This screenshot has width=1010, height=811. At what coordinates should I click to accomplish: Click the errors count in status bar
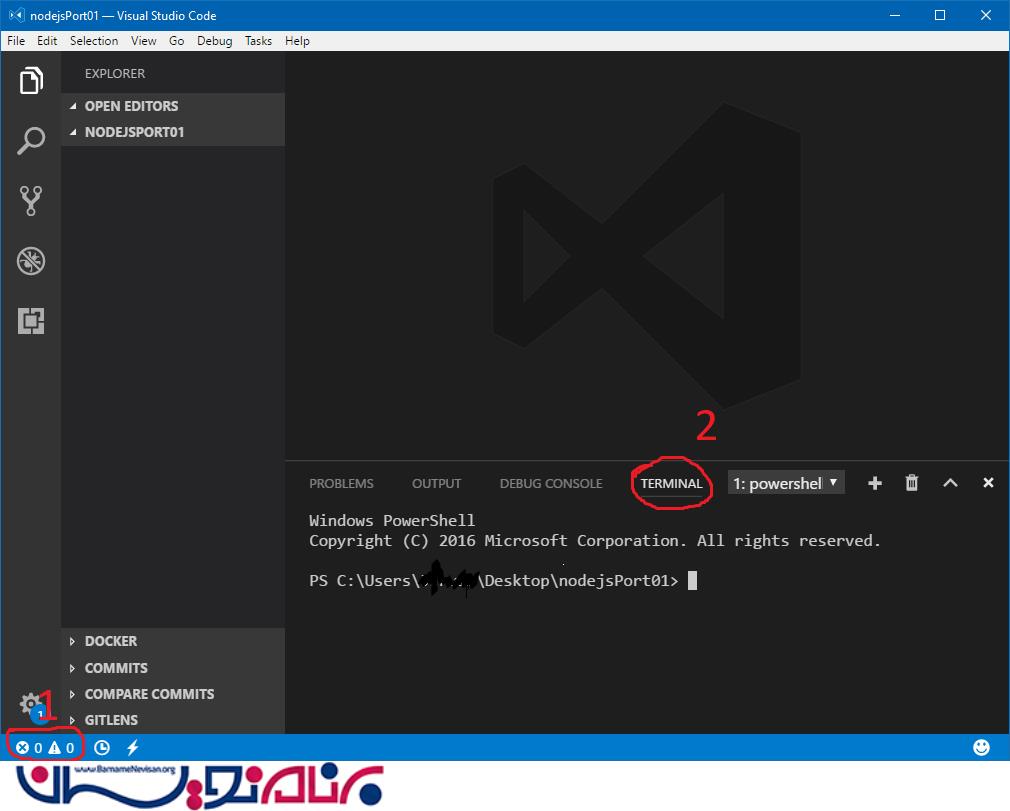pyautogui.click(x=29, y=748)
